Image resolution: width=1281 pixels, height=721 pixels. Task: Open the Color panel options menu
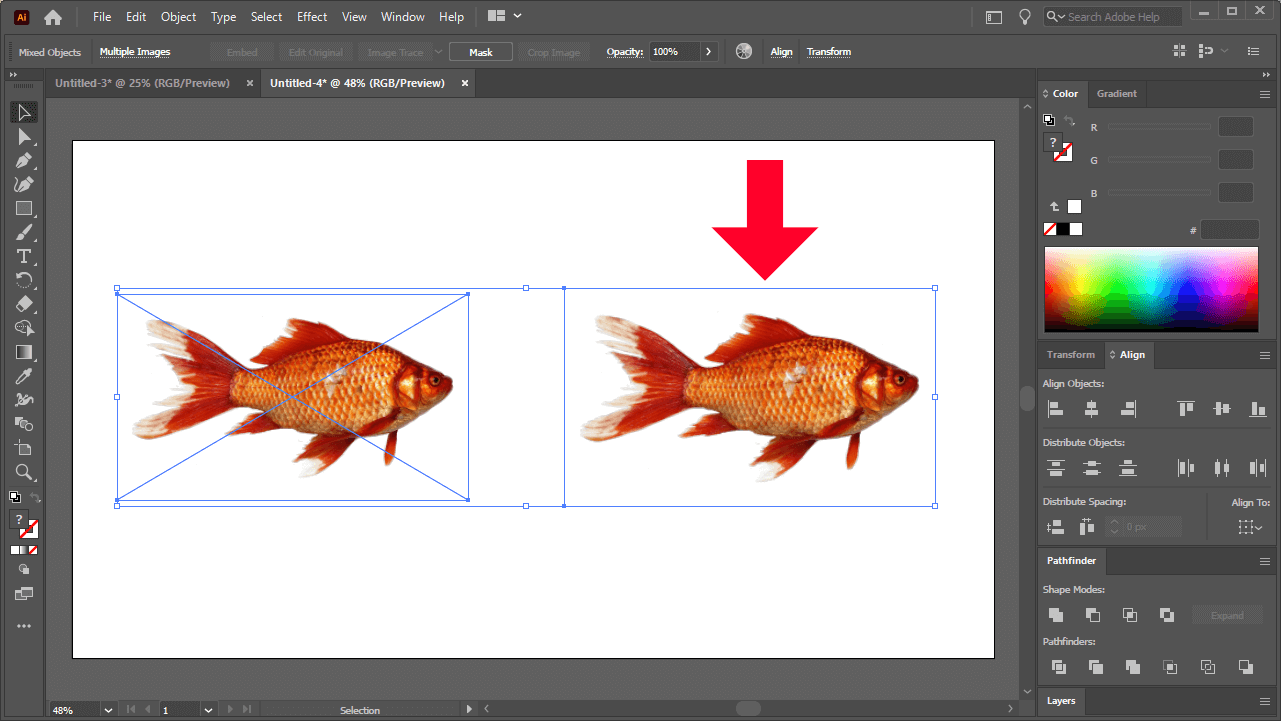click(1265, 94)
